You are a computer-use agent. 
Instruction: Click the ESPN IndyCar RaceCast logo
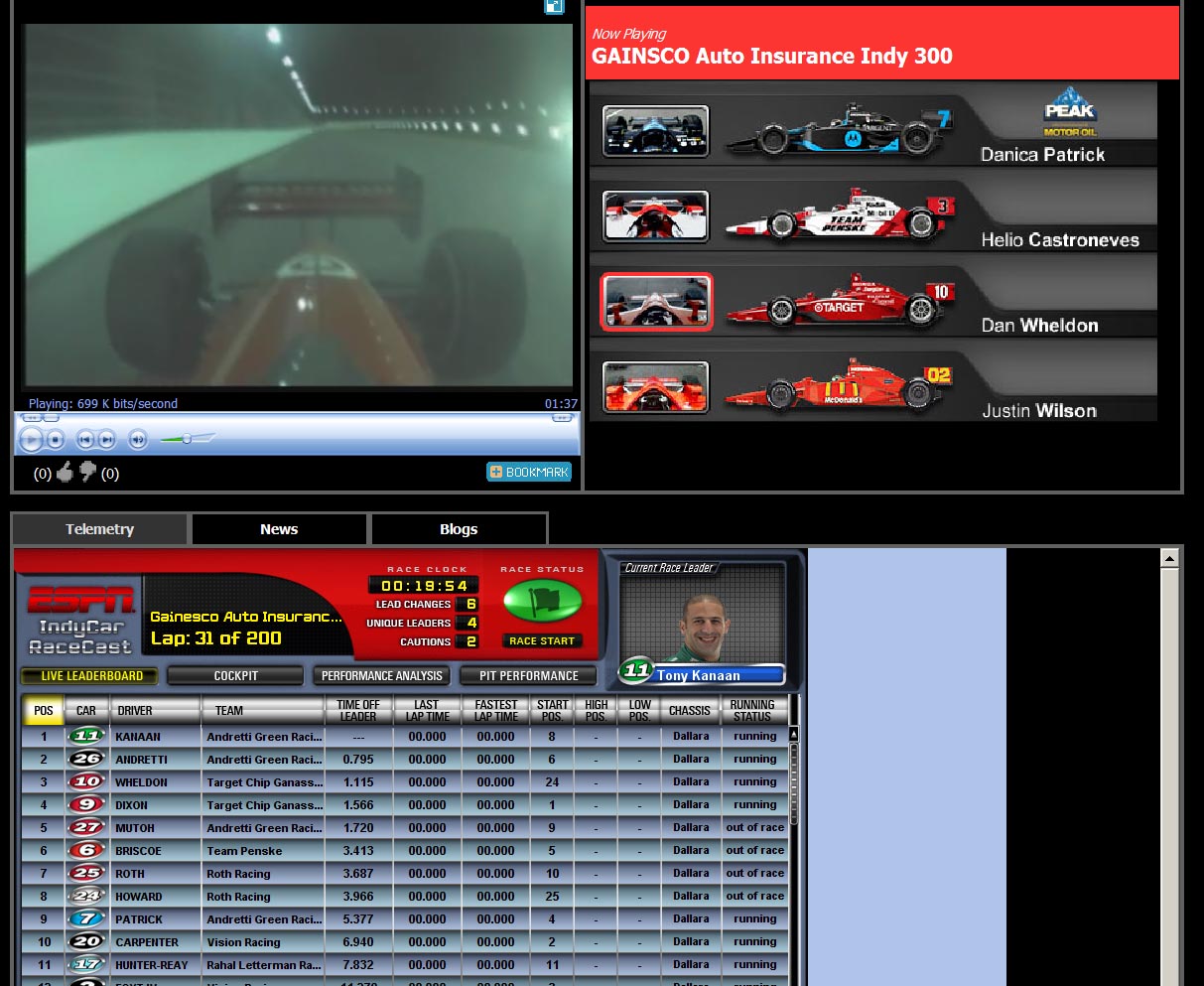point(79,621)
